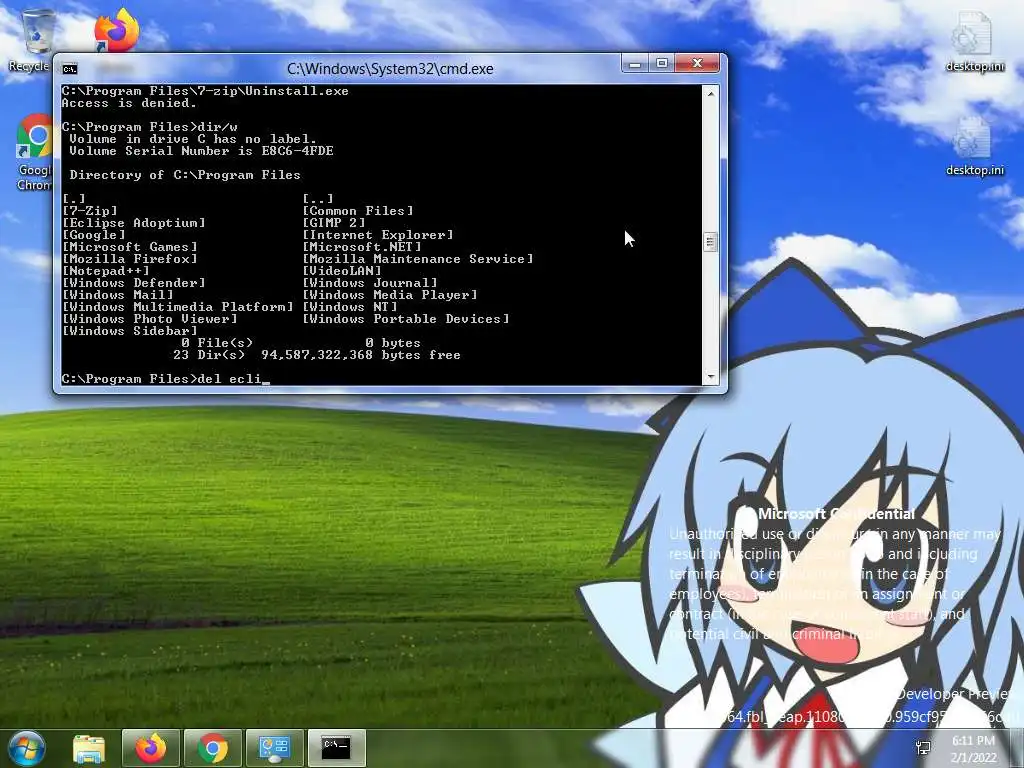1024x768 pixels.
Task: Click the cmd.exe title bar system icon
Action: [x=70, y=69]
